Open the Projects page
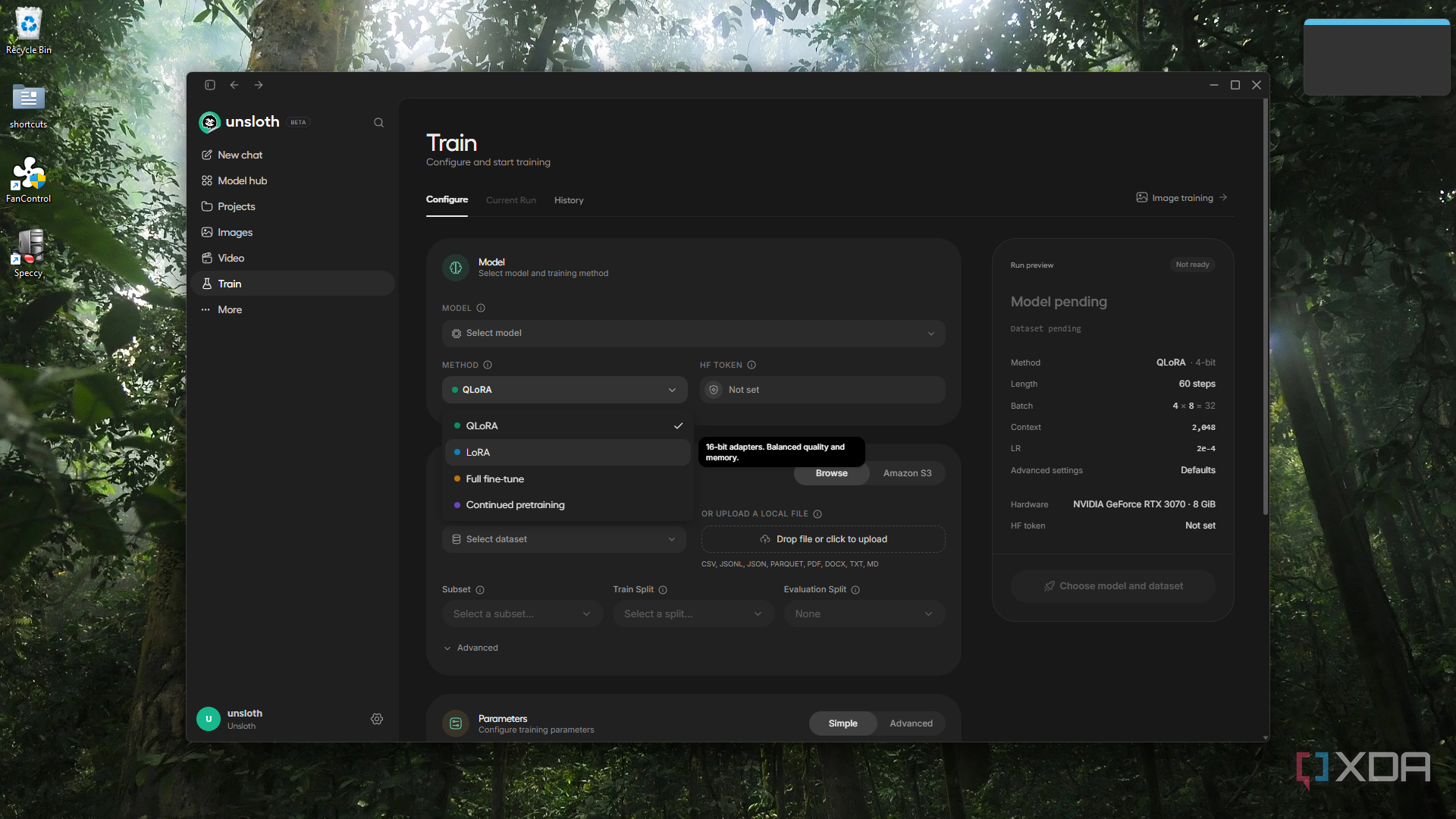1456x819 pixels. tap(293, 206)
